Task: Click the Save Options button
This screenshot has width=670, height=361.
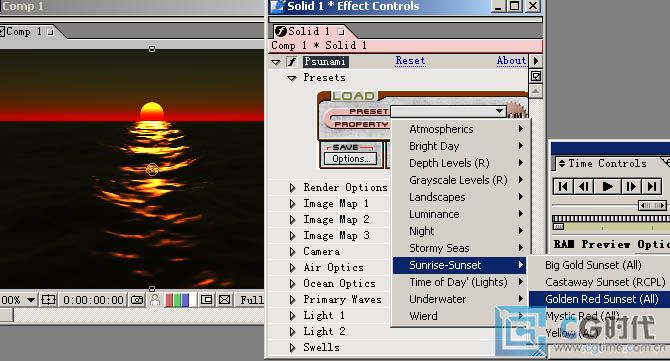Action: coord(350,159)
